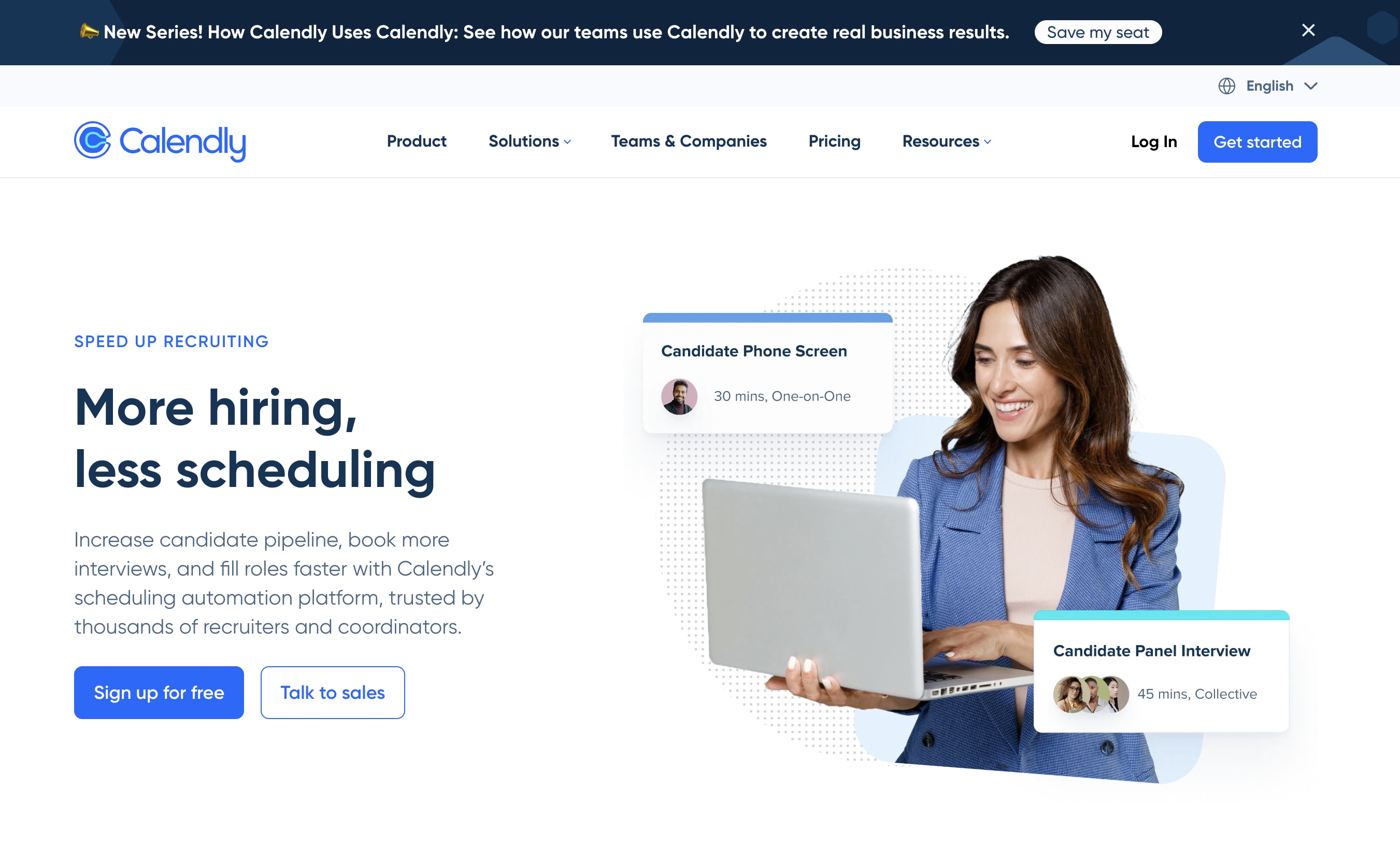Click the Talk to sales link

pos(332,692)
